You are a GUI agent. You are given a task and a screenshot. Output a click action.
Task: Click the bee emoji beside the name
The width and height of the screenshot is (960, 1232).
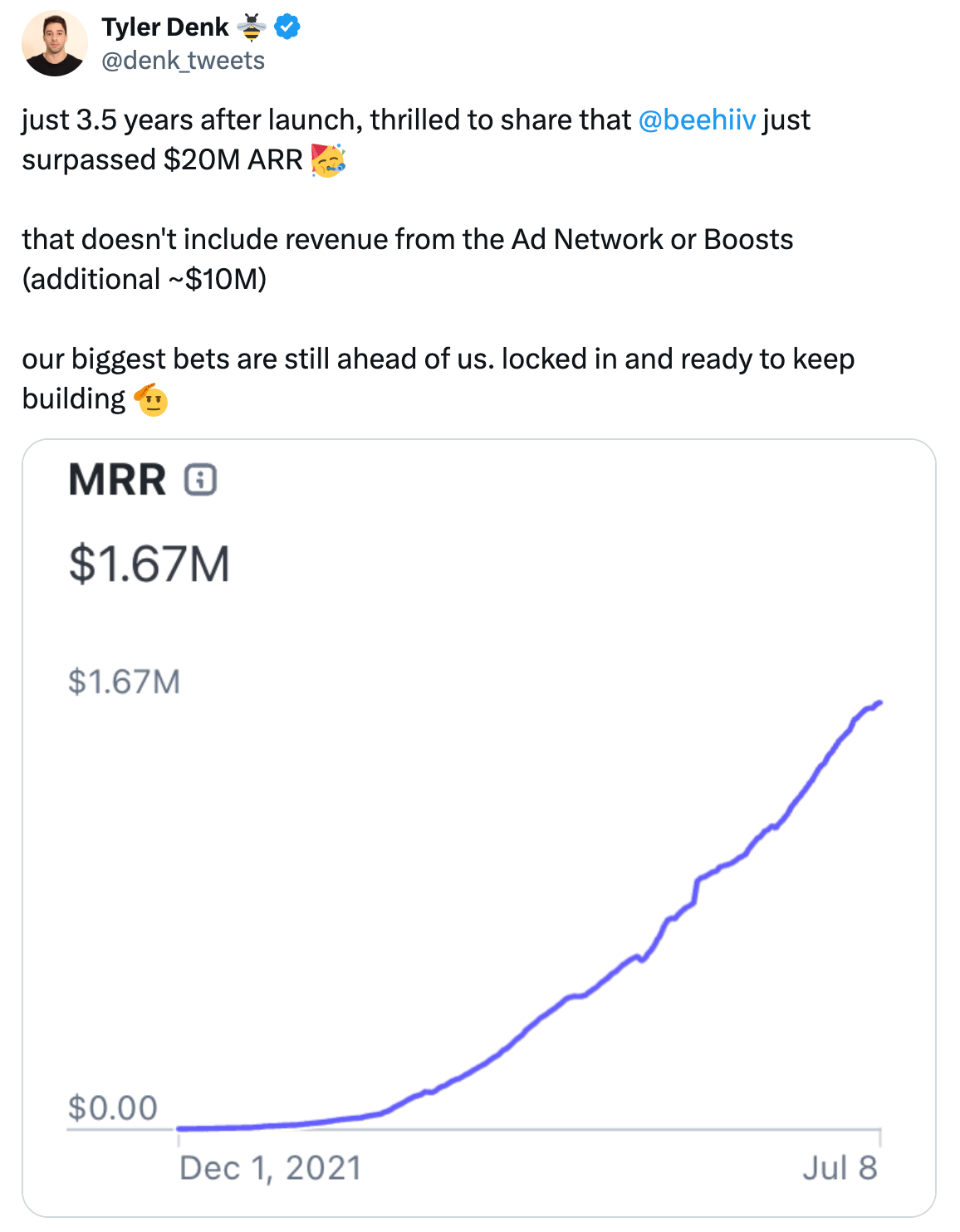(x=252, y=27)
